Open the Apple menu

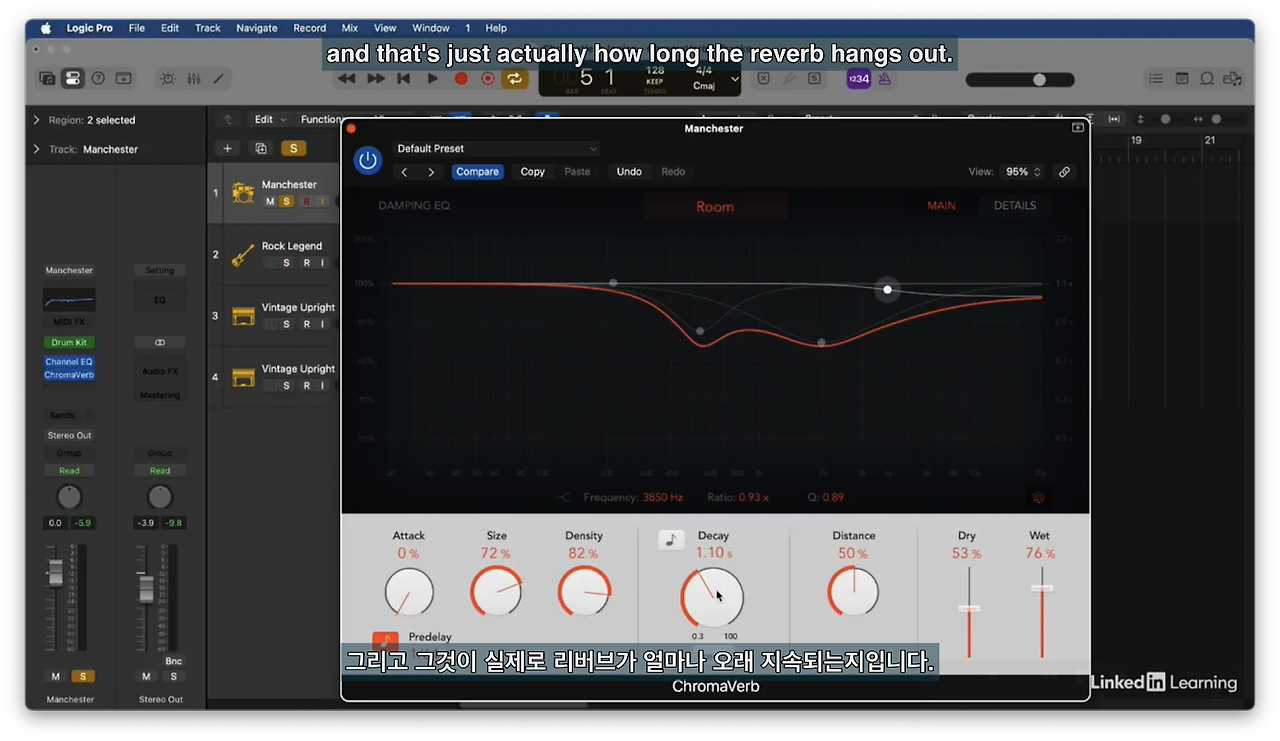point(46,28)
